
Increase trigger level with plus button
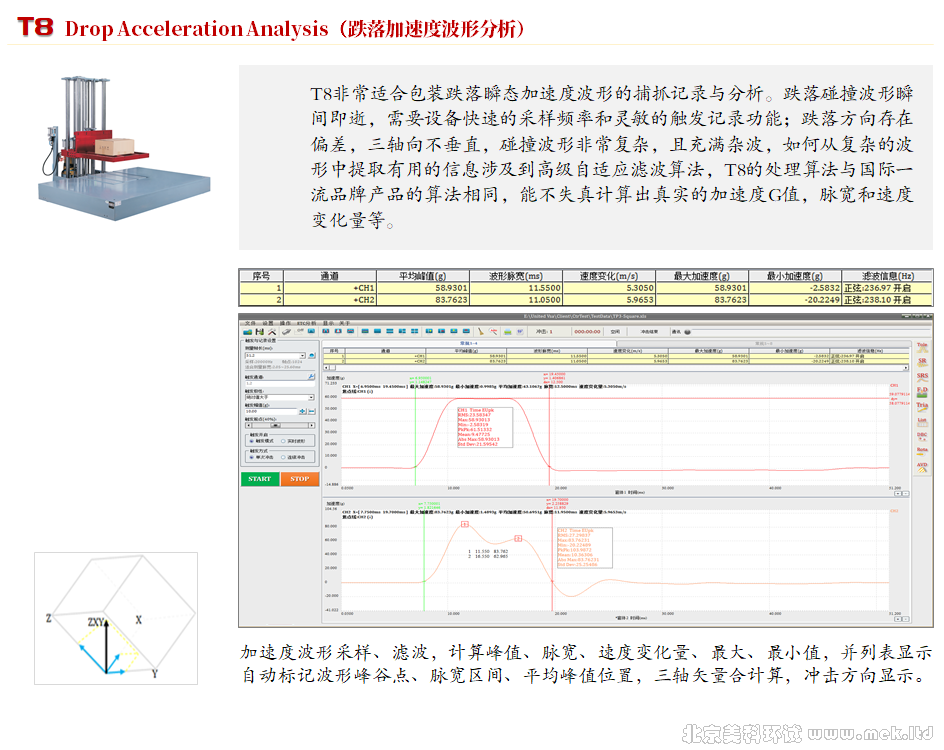pyautogui.click(x=303, y=411)
